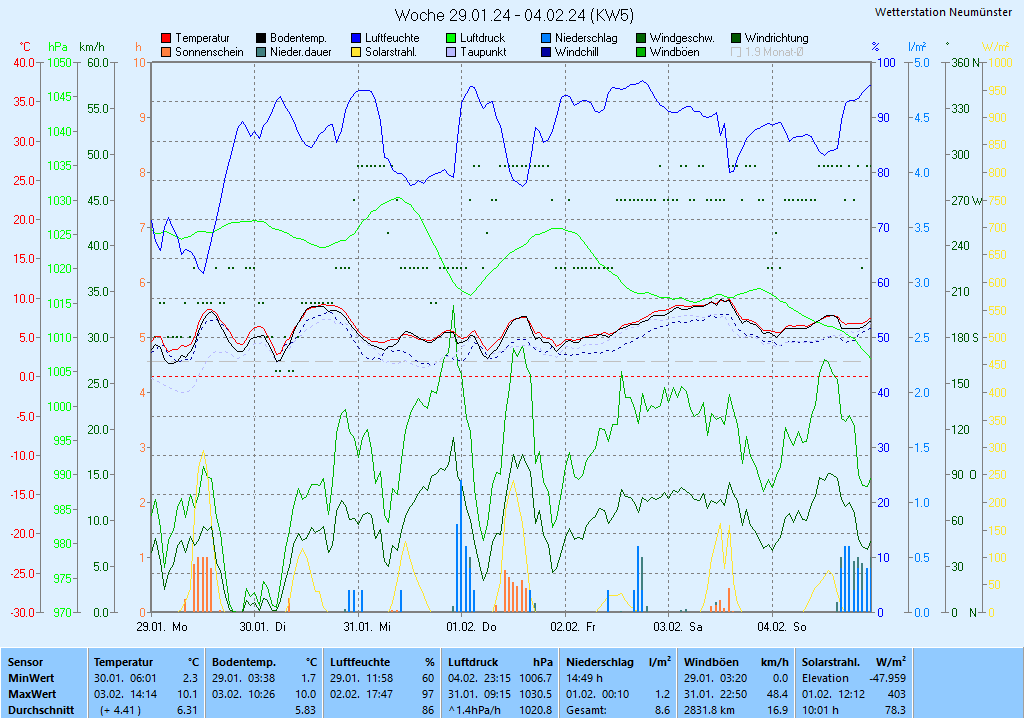Click the 30.01. Di date label
The height and width of the screenshot is (718, 1024).
[263, 627]
